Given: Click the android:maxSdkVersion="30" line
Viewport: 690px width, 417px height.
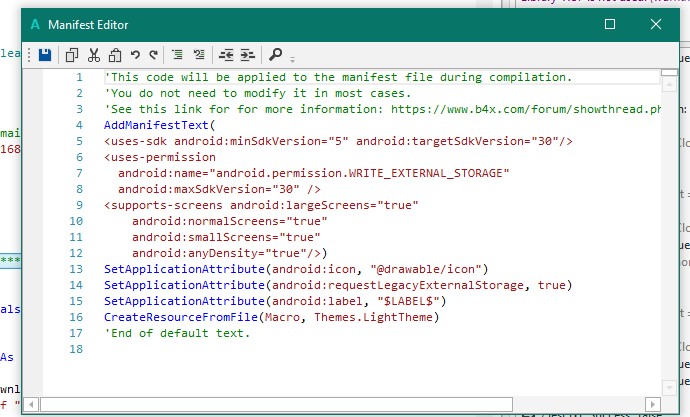Looking at the screenshot, I should [219, 189].
